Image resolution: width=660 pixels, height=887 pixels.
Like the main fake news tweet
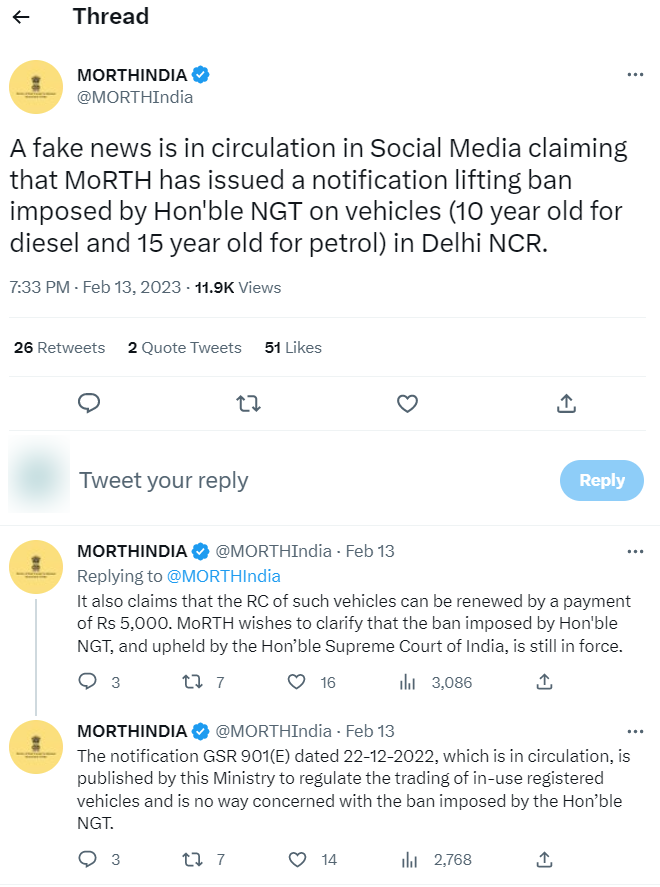point(407,403)
